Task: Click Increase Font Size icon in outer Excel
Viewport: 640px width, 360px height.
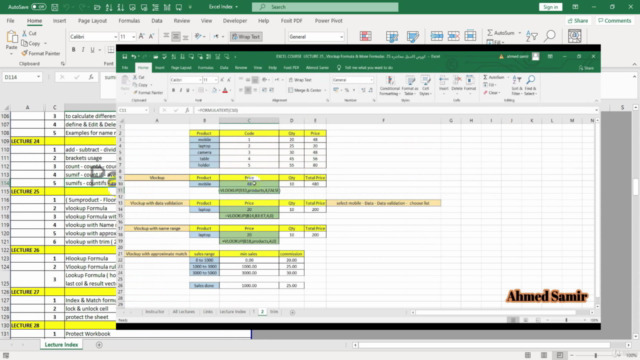Action: tap(142, 36)
